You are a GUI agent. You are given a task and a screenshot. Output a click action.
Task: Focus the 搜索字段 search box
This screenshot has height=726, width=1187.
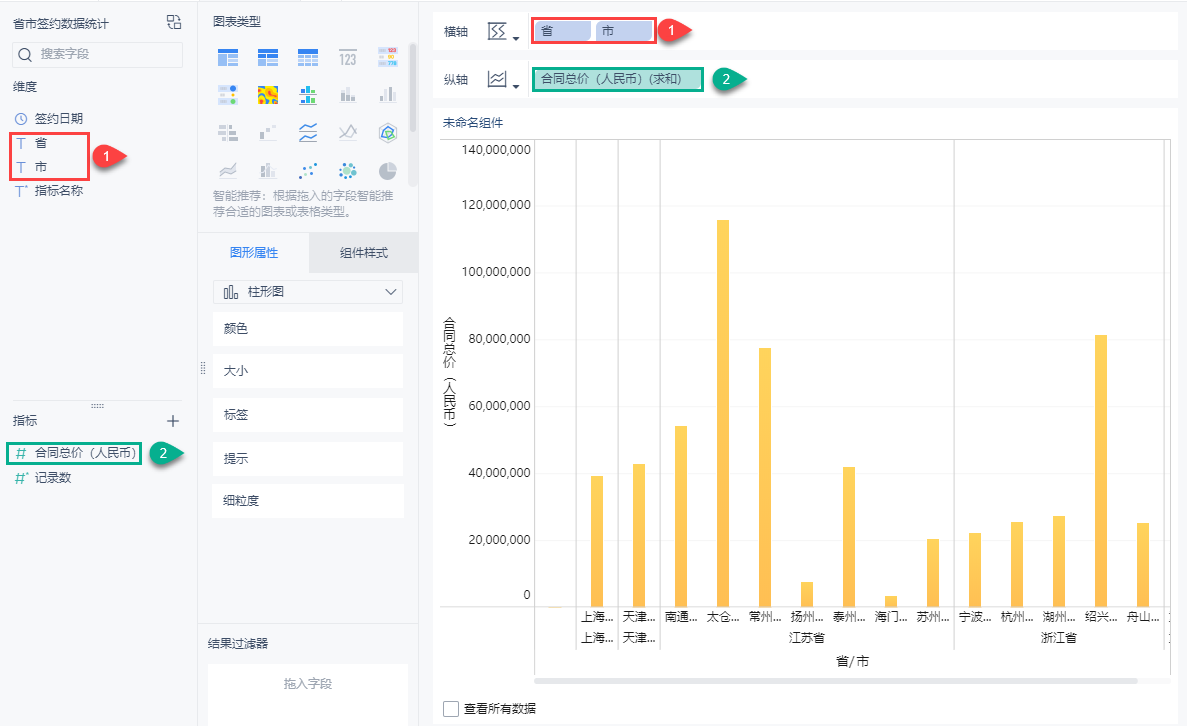pos(98,55)
